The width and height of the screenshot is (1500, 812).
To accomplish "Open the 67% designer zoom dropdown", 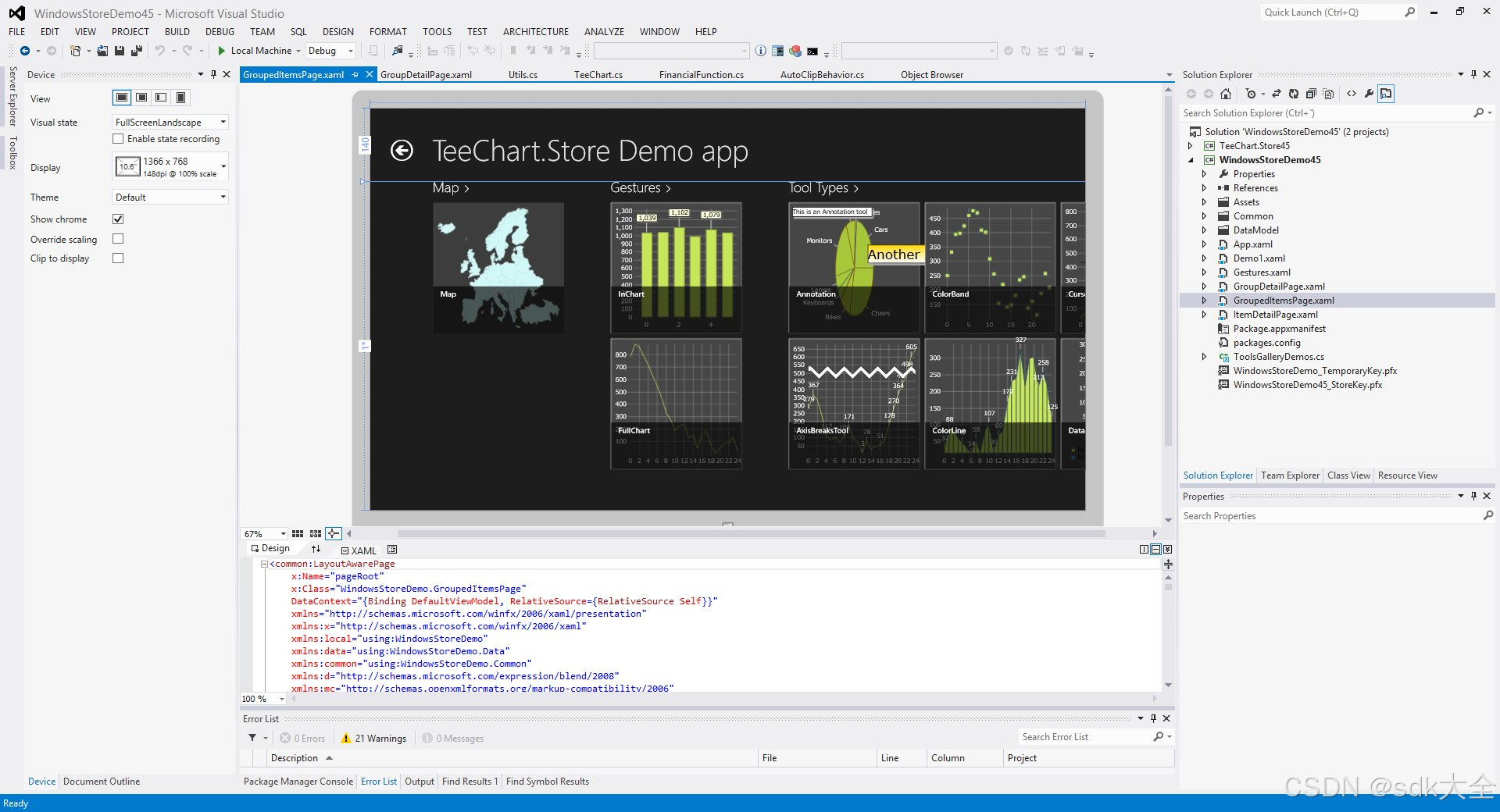I will tap(264, 534).
